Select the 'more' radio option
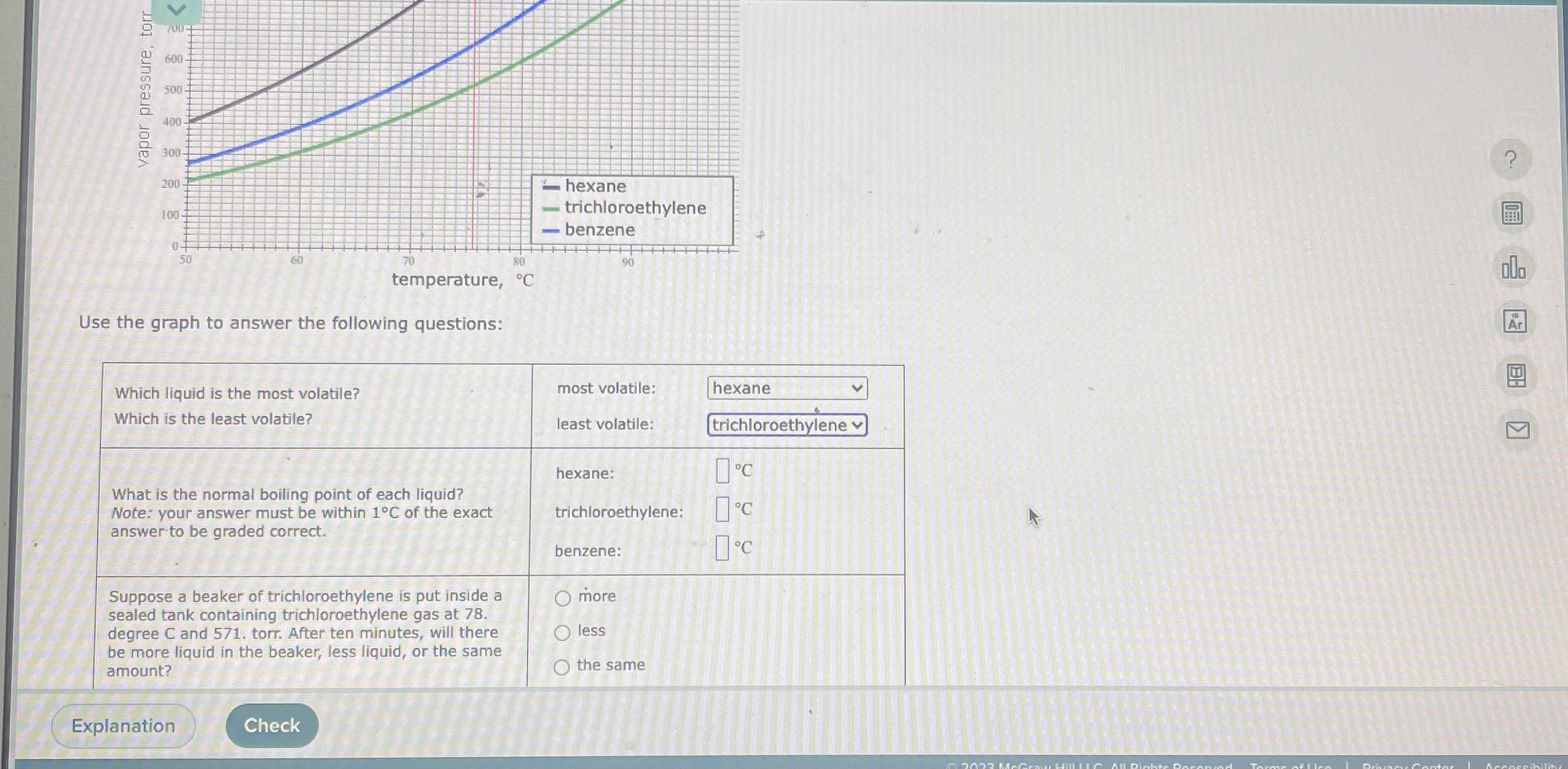Viewport: 1568px width, 769px height. 562,598
